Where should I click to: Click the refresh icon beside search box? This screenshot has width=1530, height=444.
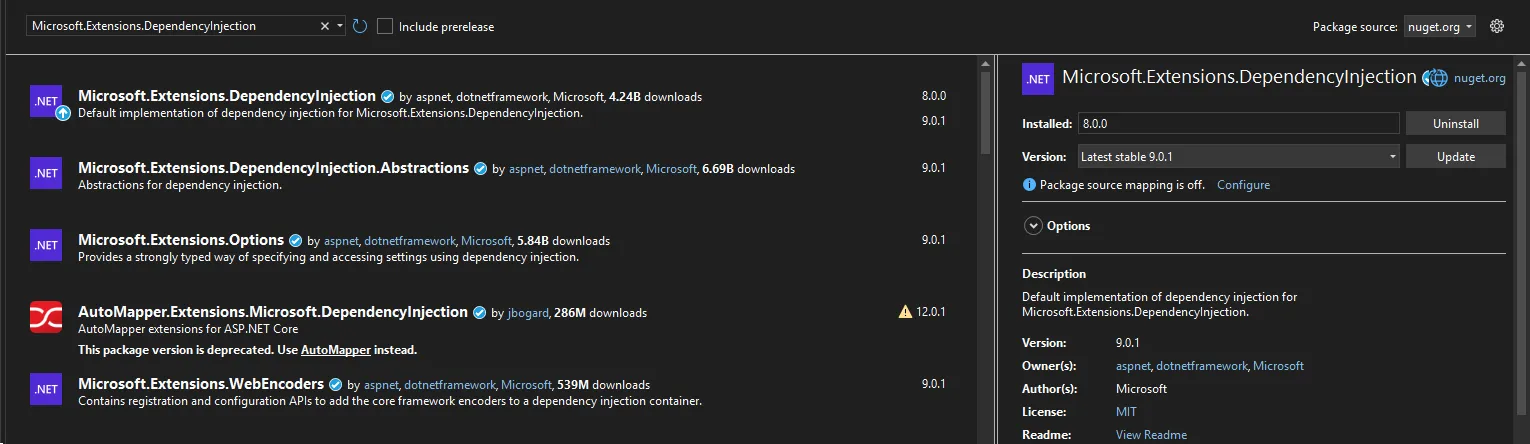click(x=361, y=26)
